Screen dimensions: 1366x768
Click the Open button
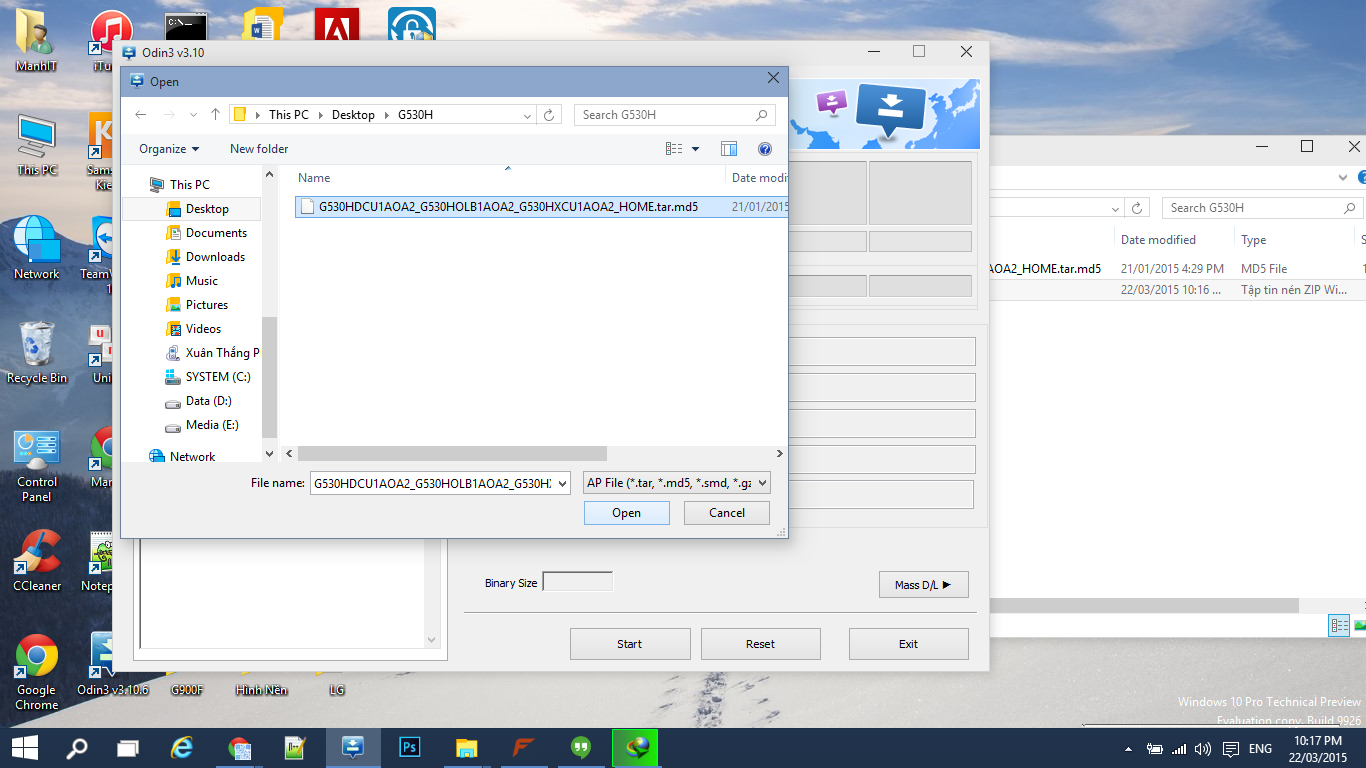(x=626, y=513)
